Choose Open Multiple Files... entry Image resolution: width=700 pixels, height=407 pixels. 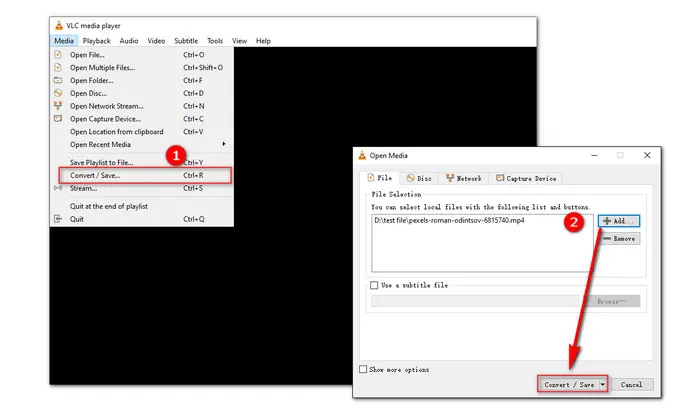point(142,68)
